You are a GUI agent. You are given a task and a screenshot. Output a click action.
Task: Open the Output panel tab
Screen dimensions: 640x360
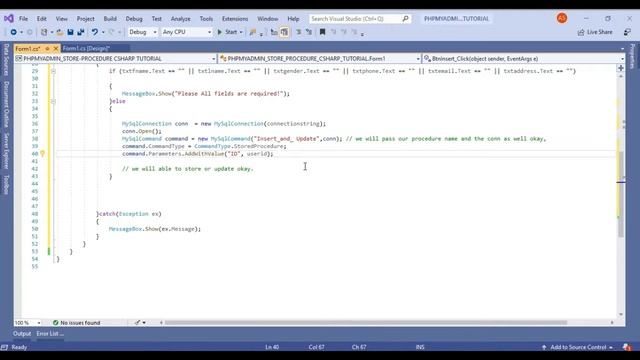point(22,334)
